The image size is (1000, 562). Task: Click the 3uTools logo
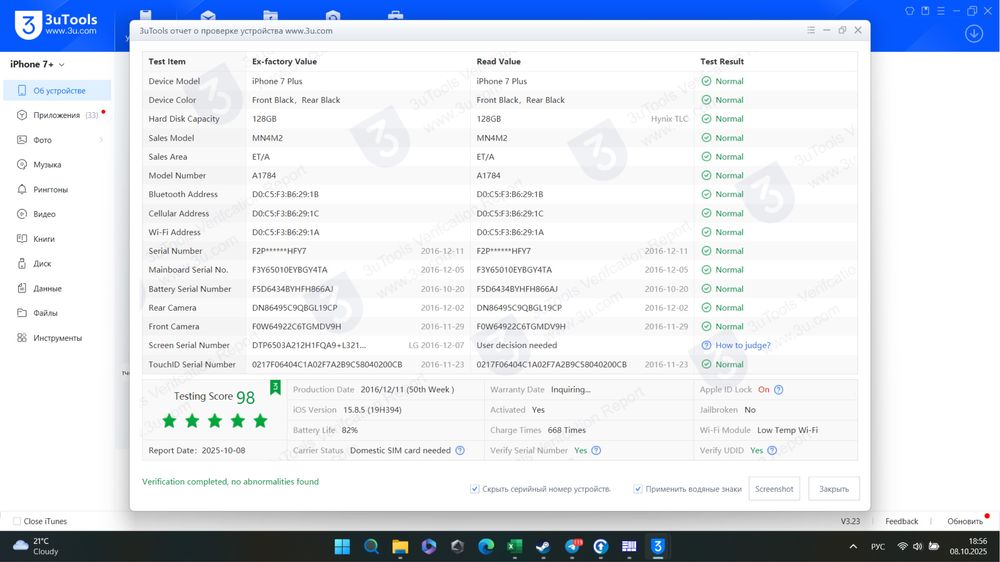(x=56, y=24)
